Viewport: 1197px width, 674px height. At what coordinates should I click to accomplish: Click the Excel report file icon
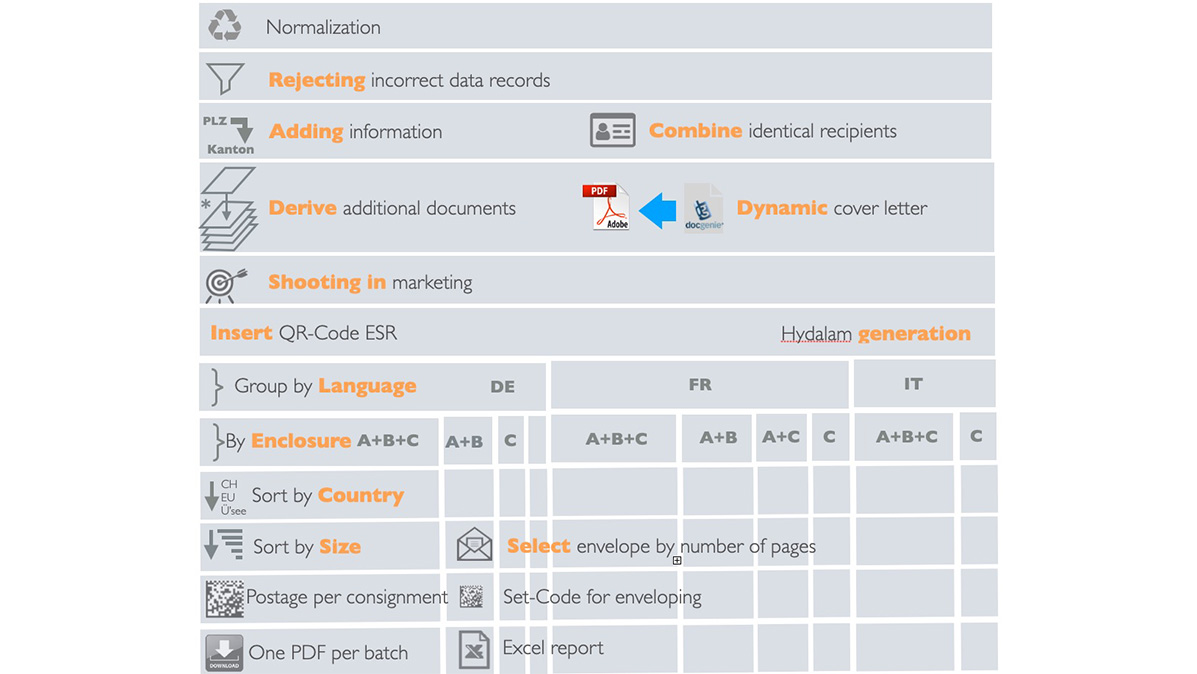click(474, 649)
